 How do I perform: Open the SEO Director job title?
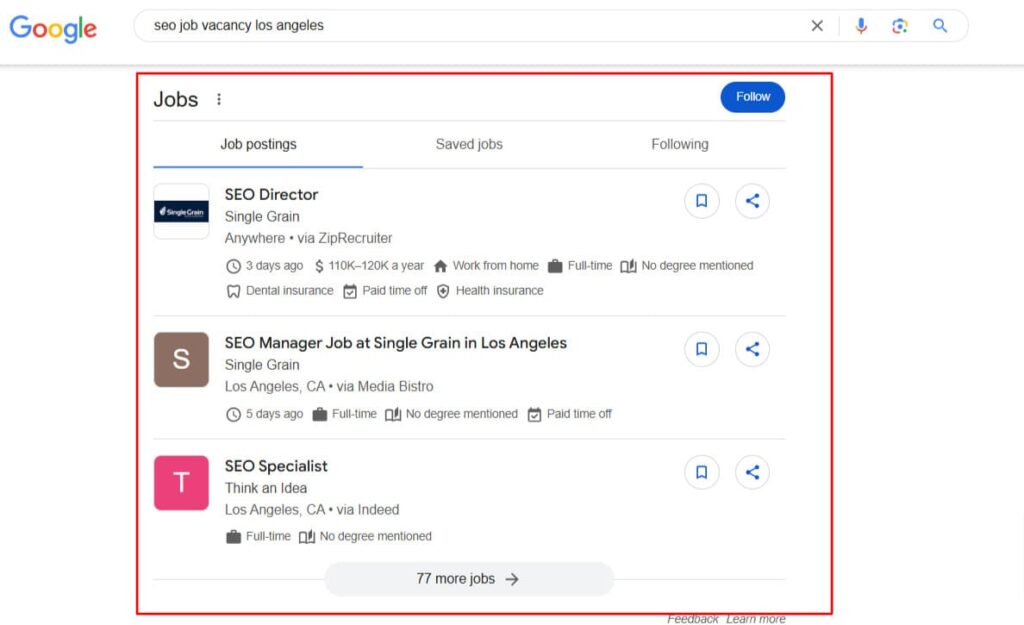click(271, 195)
